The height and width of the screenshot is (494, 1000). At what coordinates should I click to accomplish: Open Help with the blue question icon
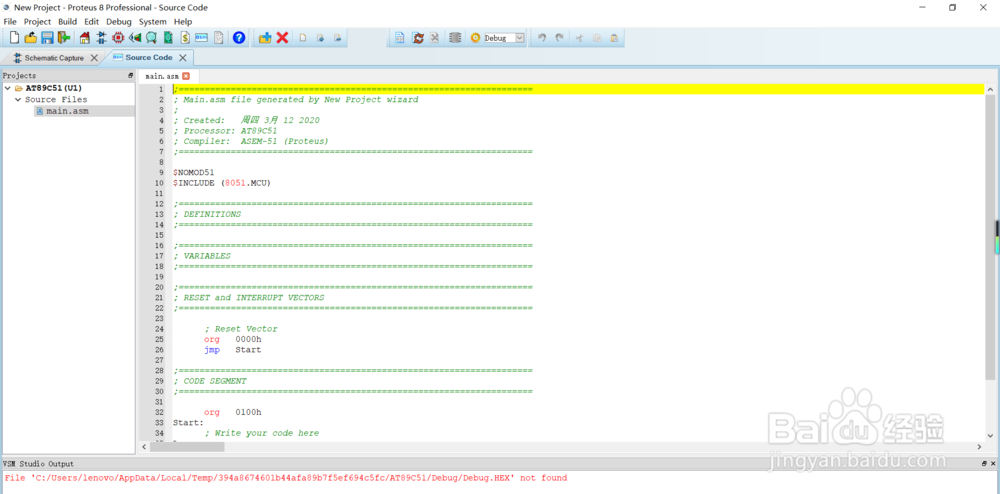(239, 38)
